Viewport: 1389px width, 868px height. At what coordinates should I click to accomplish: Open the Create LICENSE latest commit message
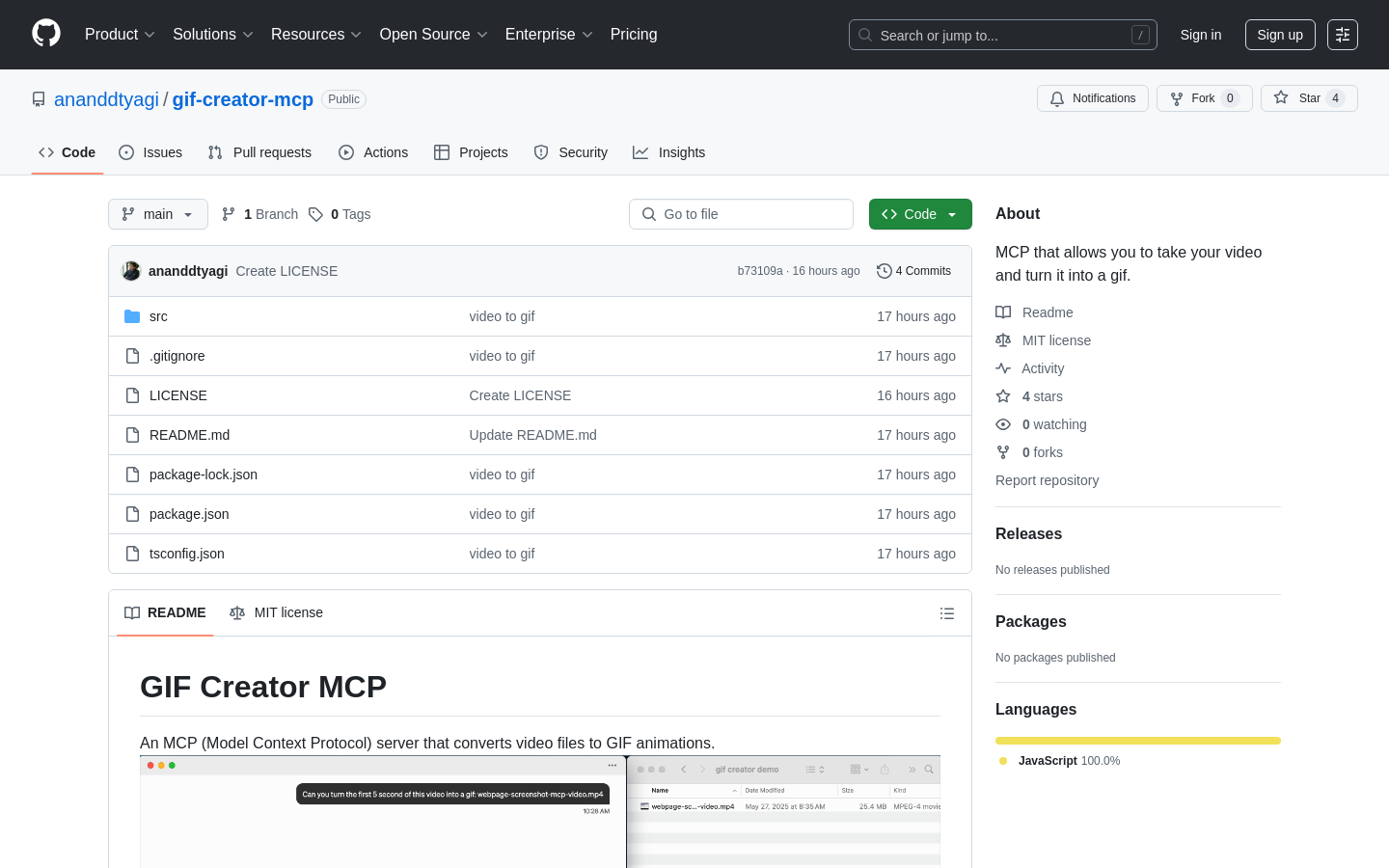click(286, 271)
